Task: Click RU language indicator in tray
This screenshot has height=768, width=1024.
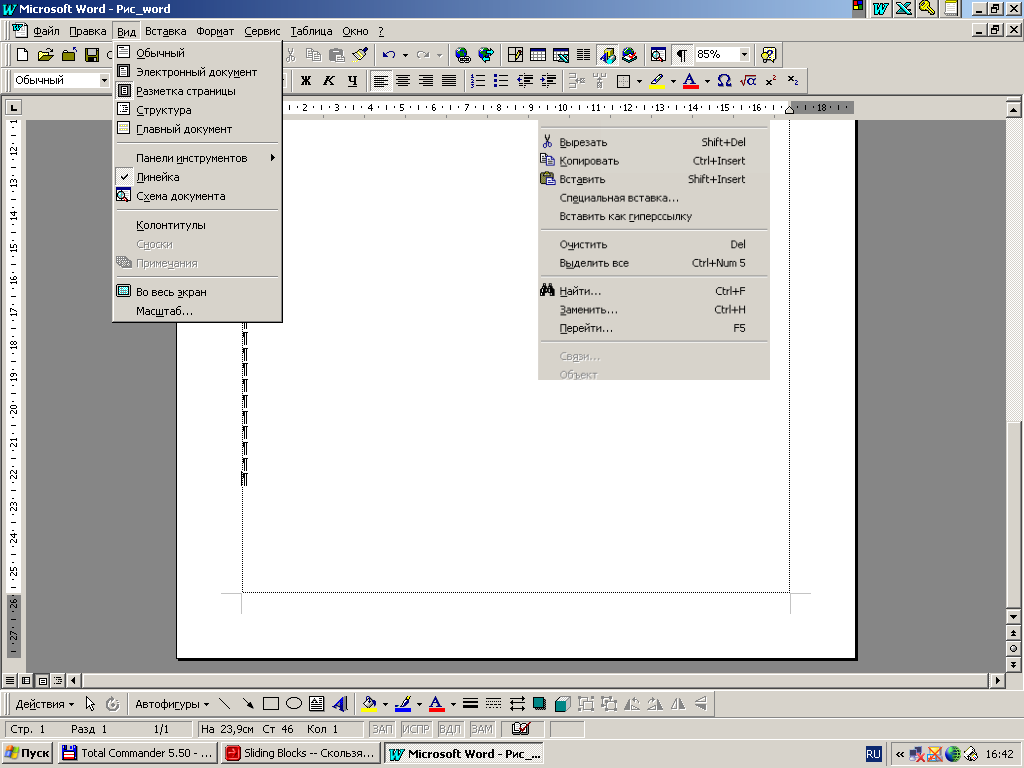Action: [x=873, y=754]
